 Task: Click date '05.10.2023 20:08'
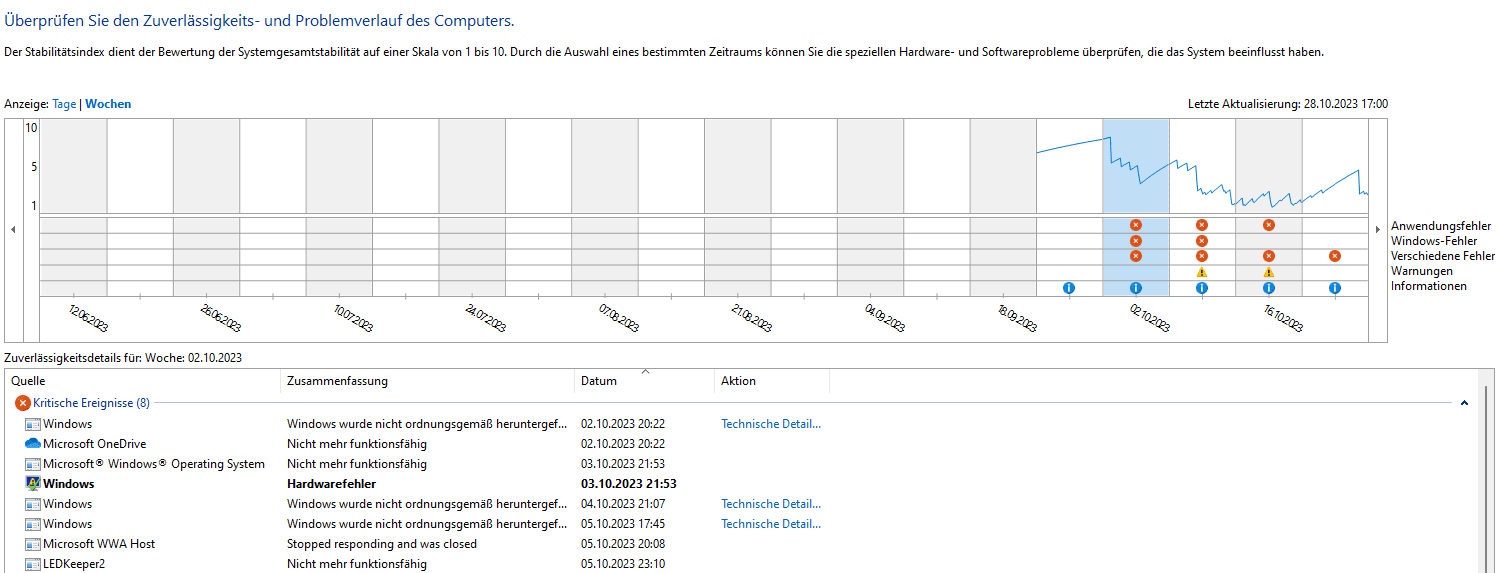[623, 544]
